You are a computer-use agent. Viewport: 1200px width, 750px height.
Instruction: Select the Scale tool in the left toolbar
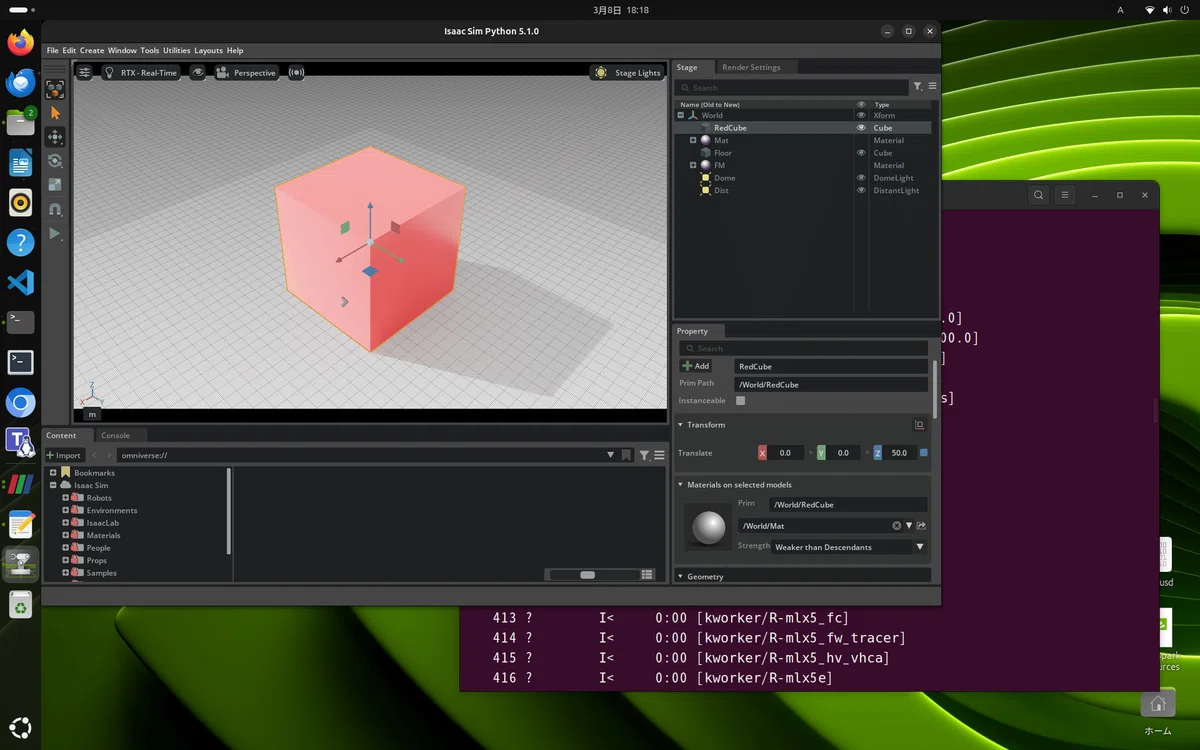click(x=55, y=185)
